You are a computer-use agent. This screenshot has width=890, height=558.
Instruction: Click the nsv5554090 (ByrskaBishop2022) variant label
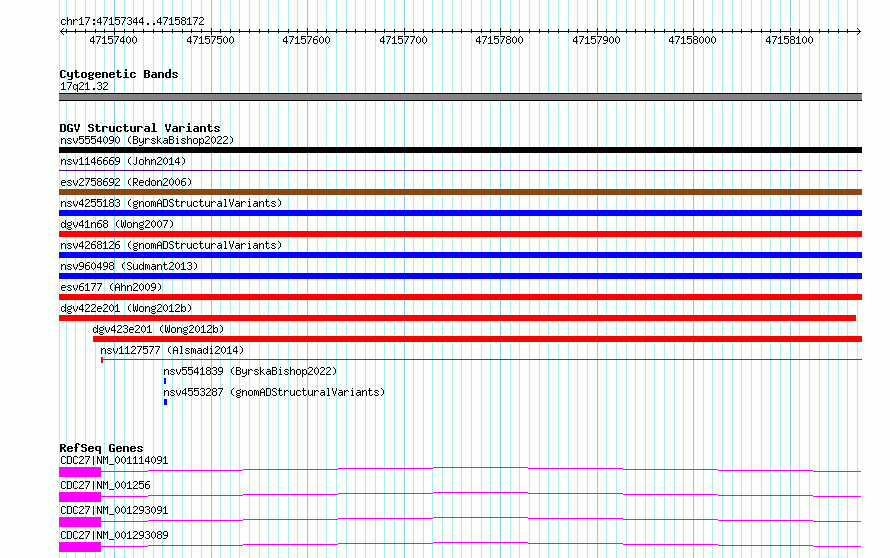(x=147, y=140)
